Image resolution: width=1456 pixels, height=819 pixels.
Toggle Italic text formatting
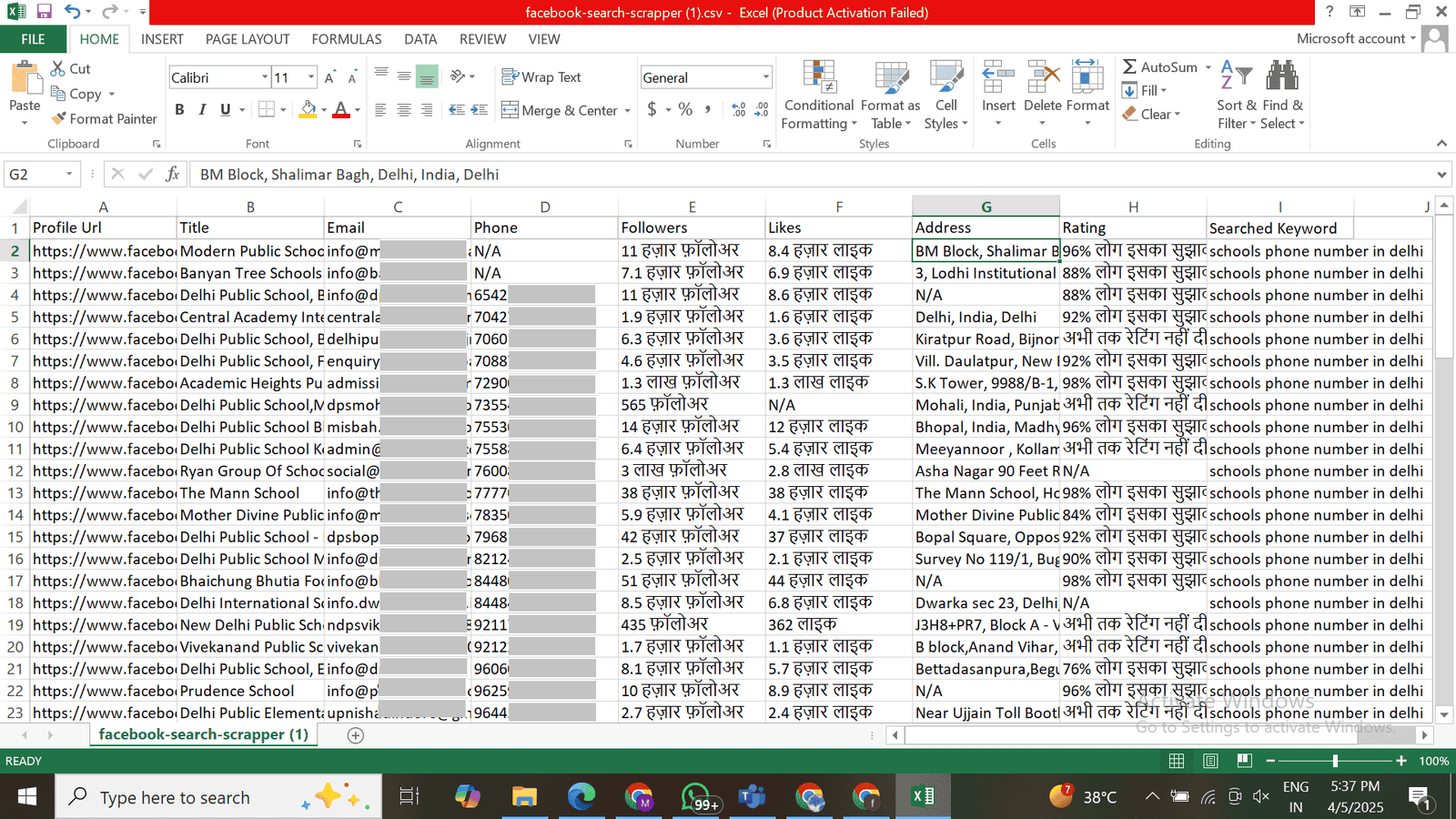(x=202, y=110)
